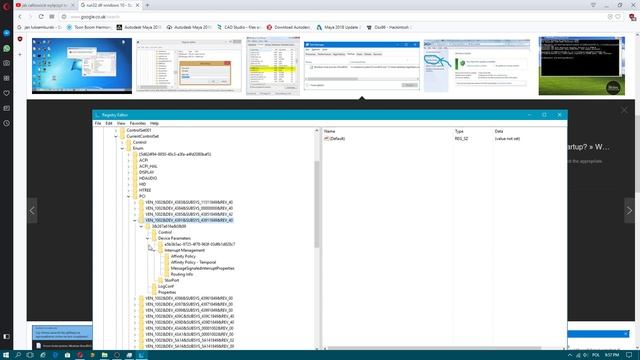640x360 pixels.
Task: Select the thumbnail with the yellow-highlighted row
Action: [273, 66]
